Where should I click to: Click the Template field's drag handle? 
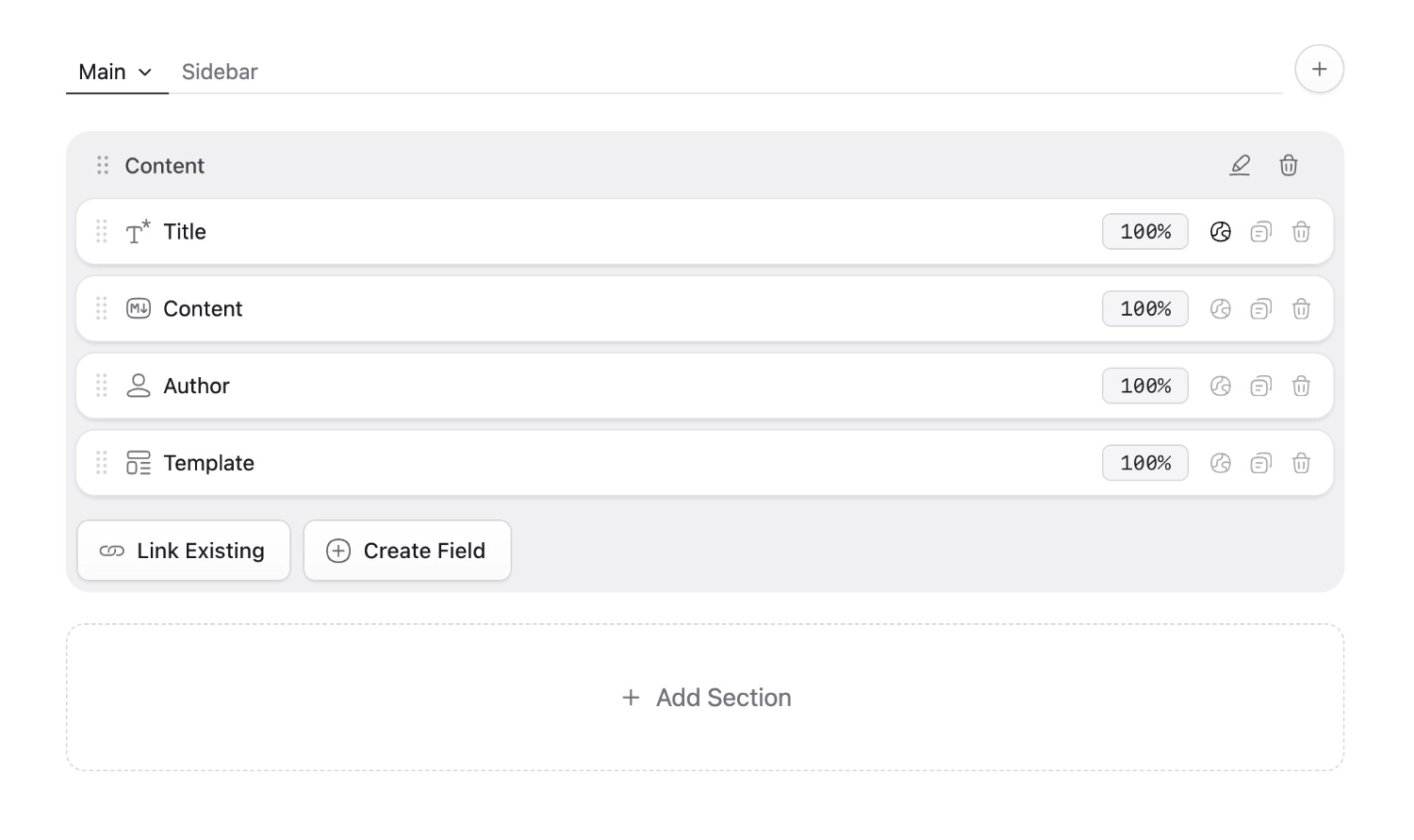(102, 463)
